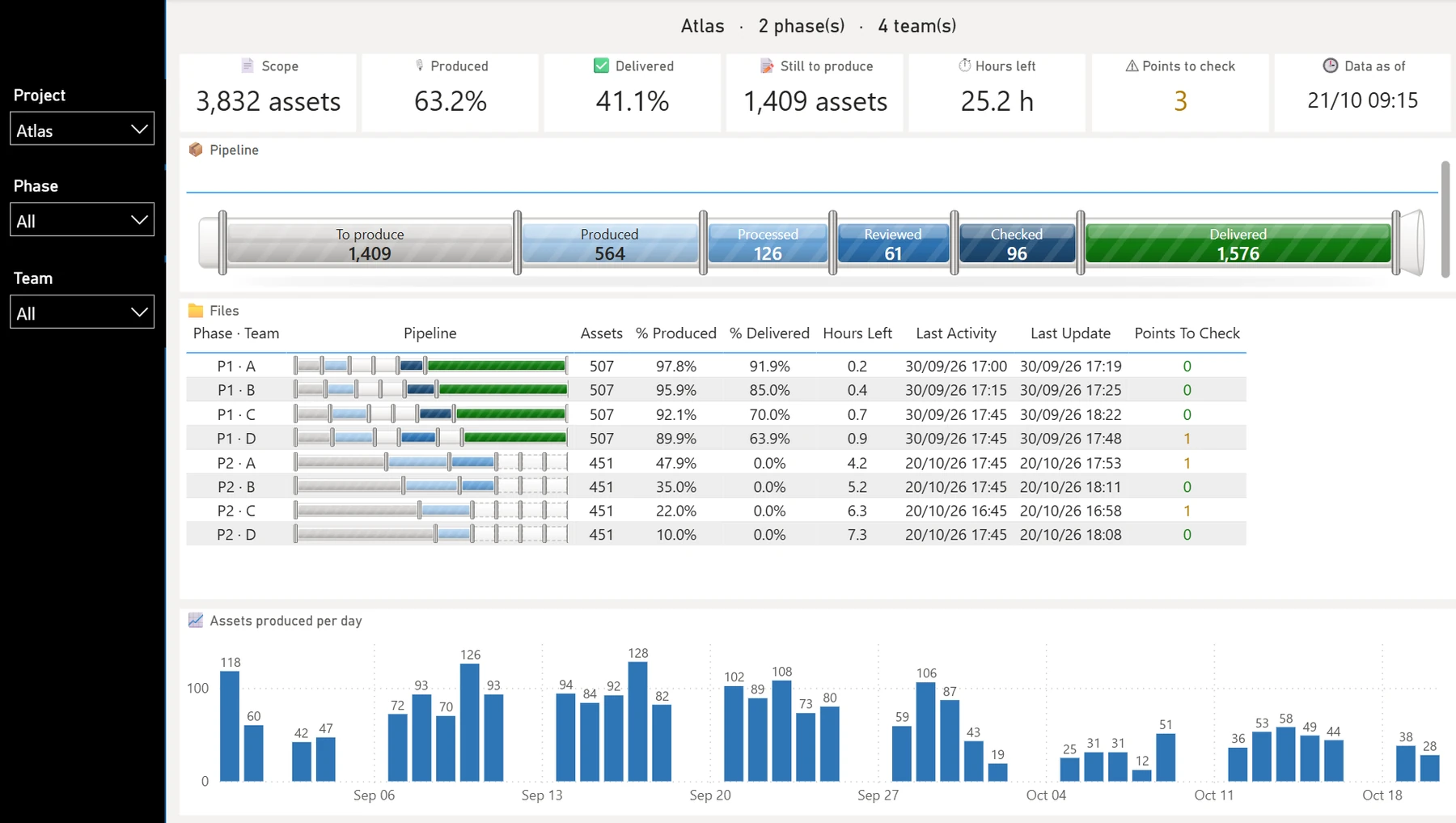The image size is (1456, 823).
Task: Click the chart bar labeled 58
Action: pos(1286,754)
